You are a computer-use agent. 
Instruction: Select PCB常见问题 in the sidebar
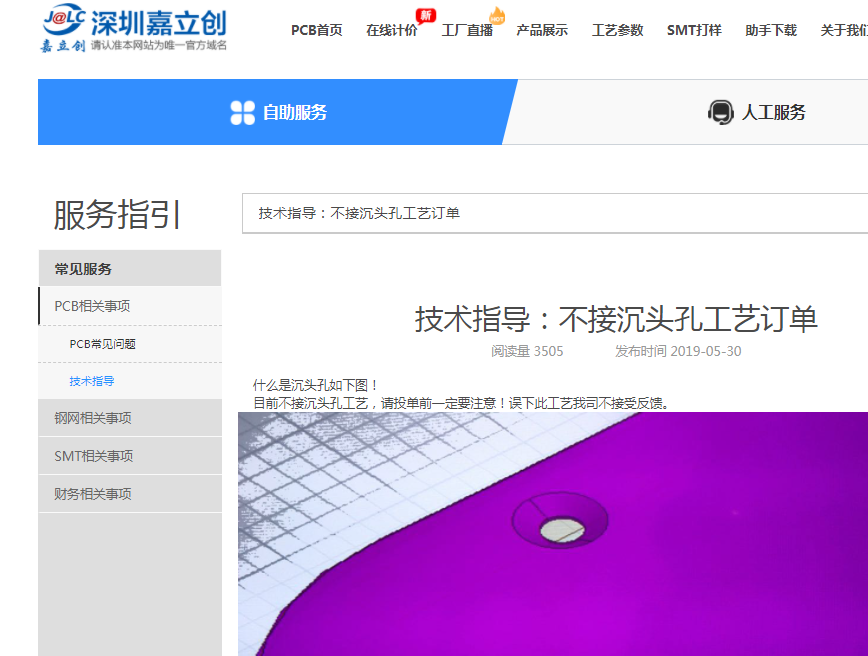tap(103, 344)
